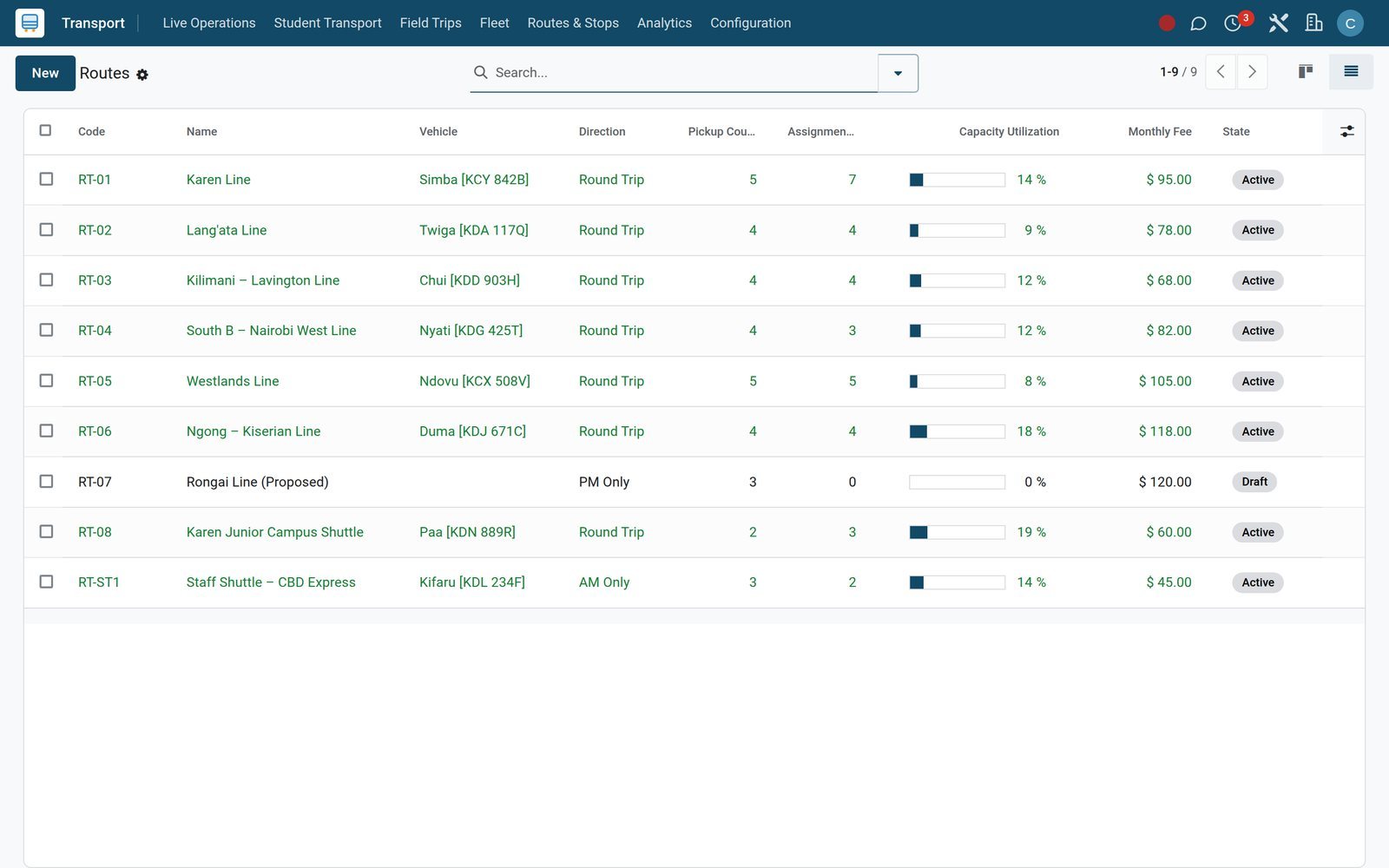The width and height of the screenshot is (1389, 868).
Task: Expand the search options dropdown arrow
Action: [x=898, y=73]
